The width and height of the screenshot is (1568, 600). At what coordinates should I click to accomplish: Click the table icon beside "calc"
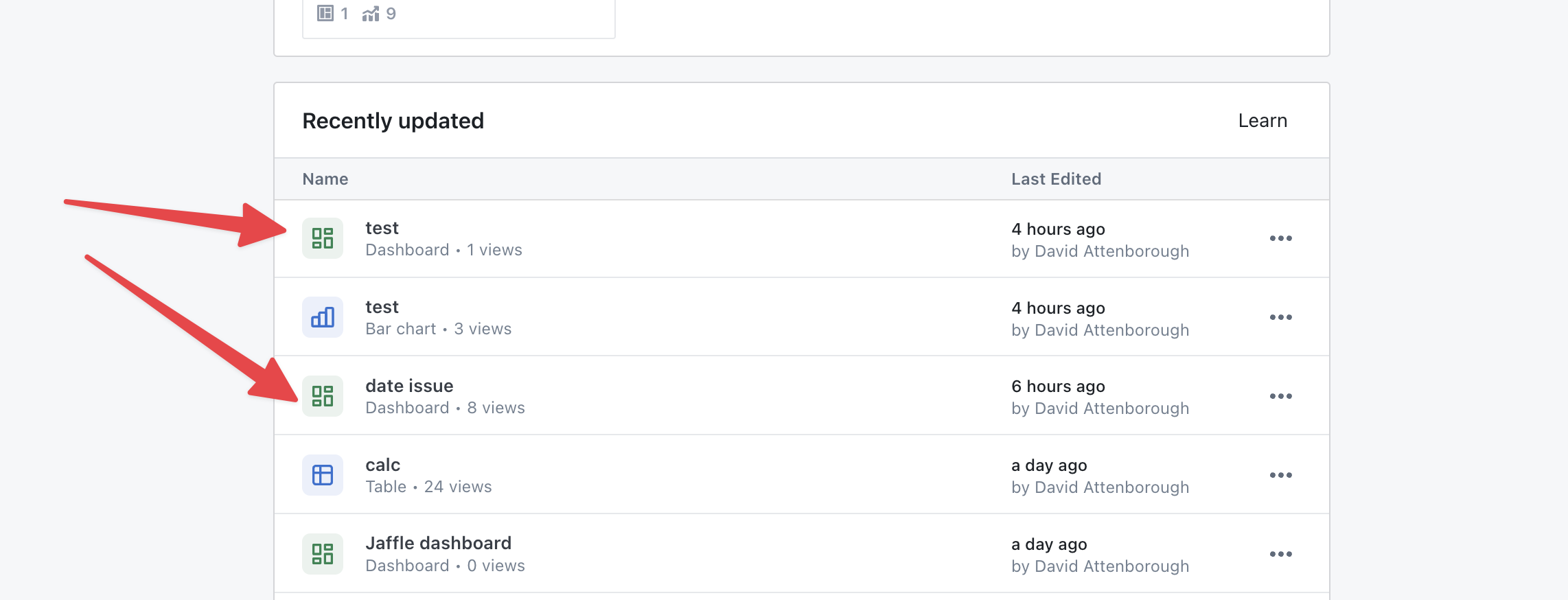point(322,474)
